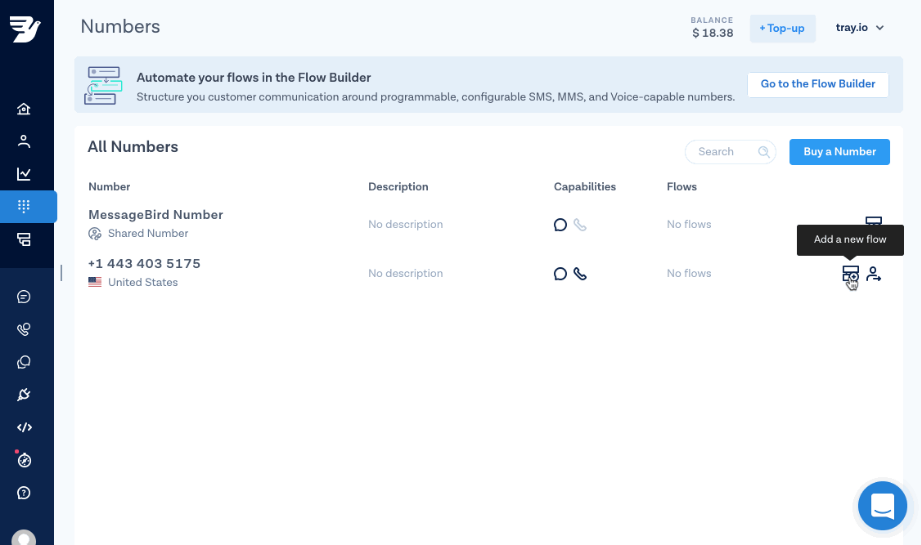Open the Contacts person icon in sidebar

coord(24,141)
